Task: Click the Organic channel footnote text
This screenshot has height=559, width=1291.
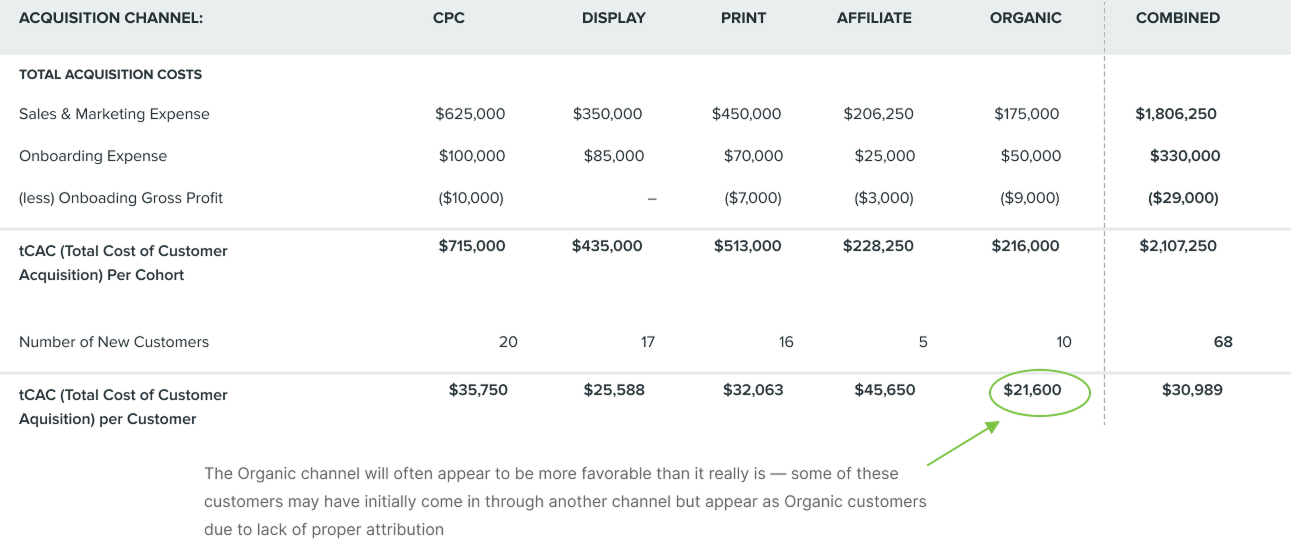Action: click(x=565, y=501)
